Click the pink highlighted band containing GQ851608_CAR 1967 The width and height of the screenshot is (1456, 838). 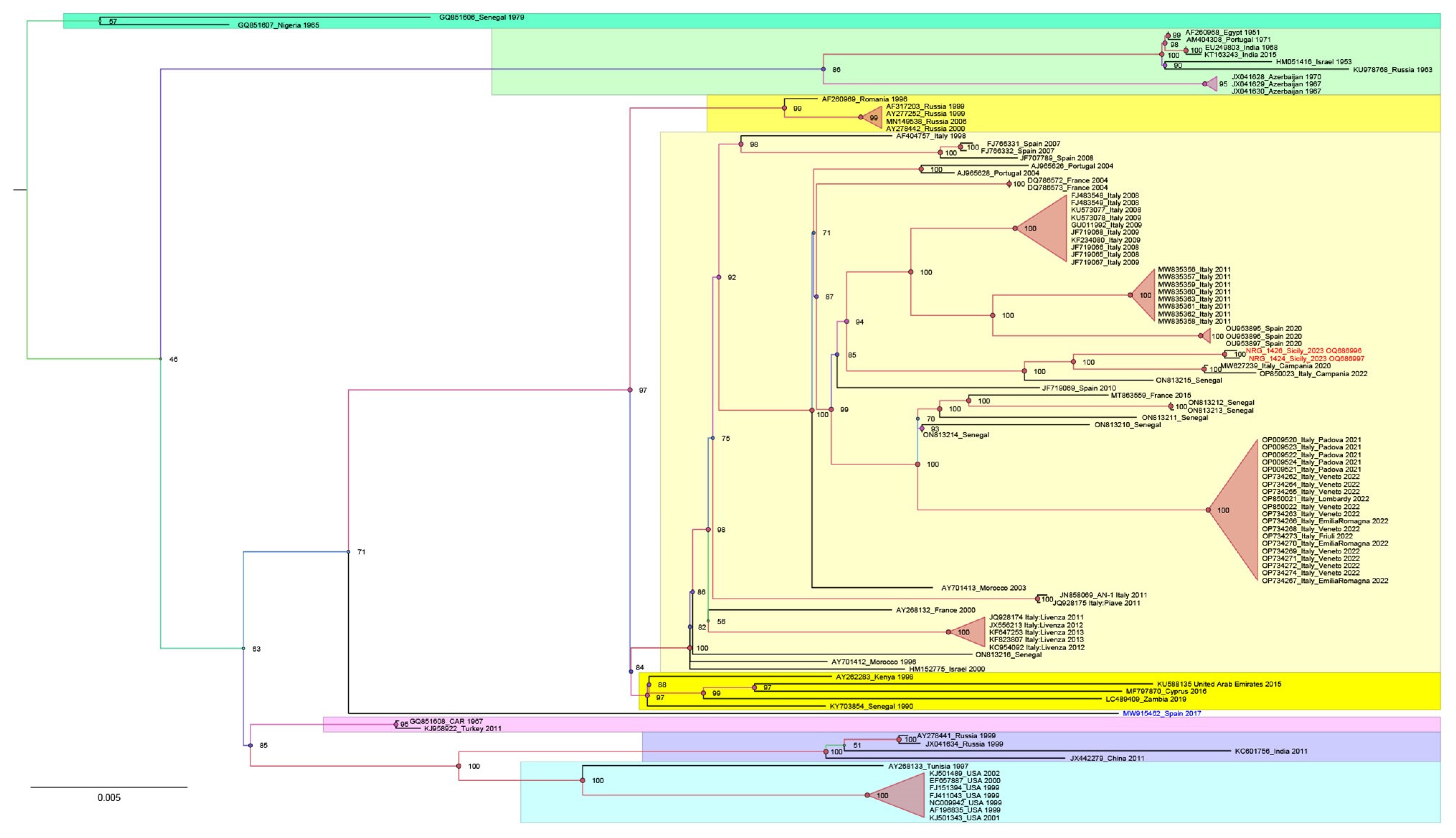pos(863,725)
